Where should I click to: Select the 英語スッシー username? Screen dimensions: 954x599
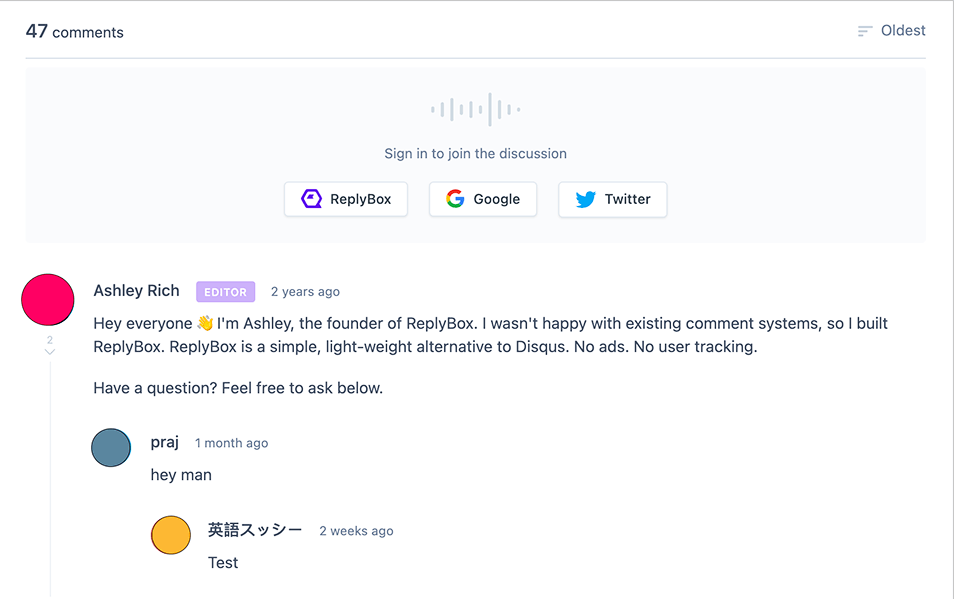point(255,530)
